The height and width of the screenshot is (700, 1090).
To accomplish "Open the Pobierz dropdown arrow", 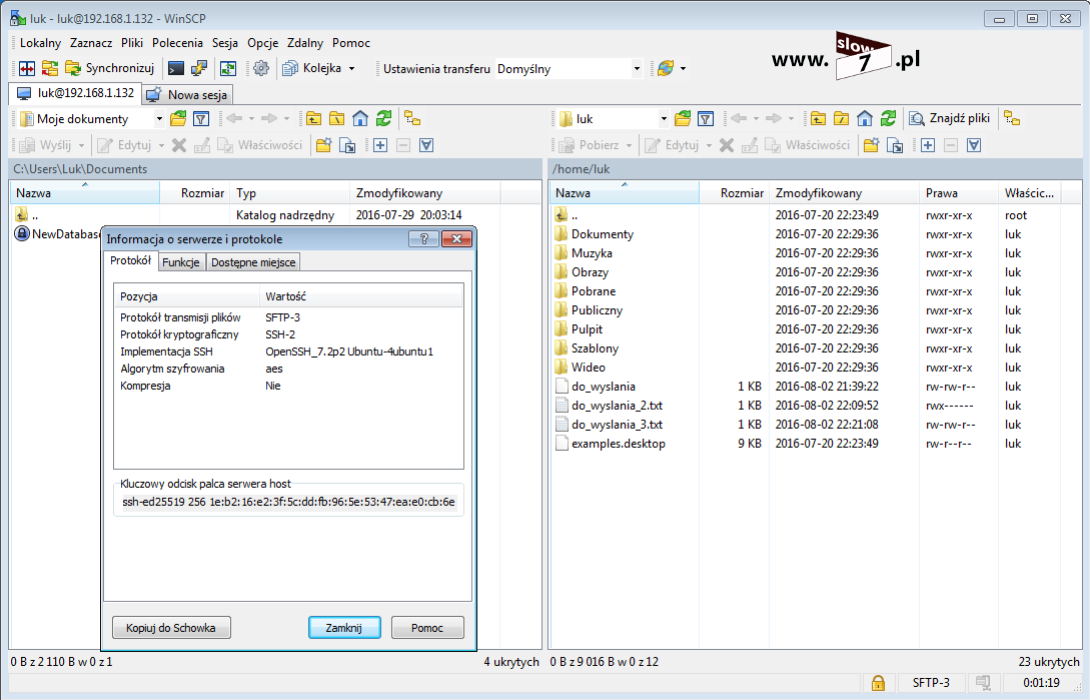I will tap(629, 145).
